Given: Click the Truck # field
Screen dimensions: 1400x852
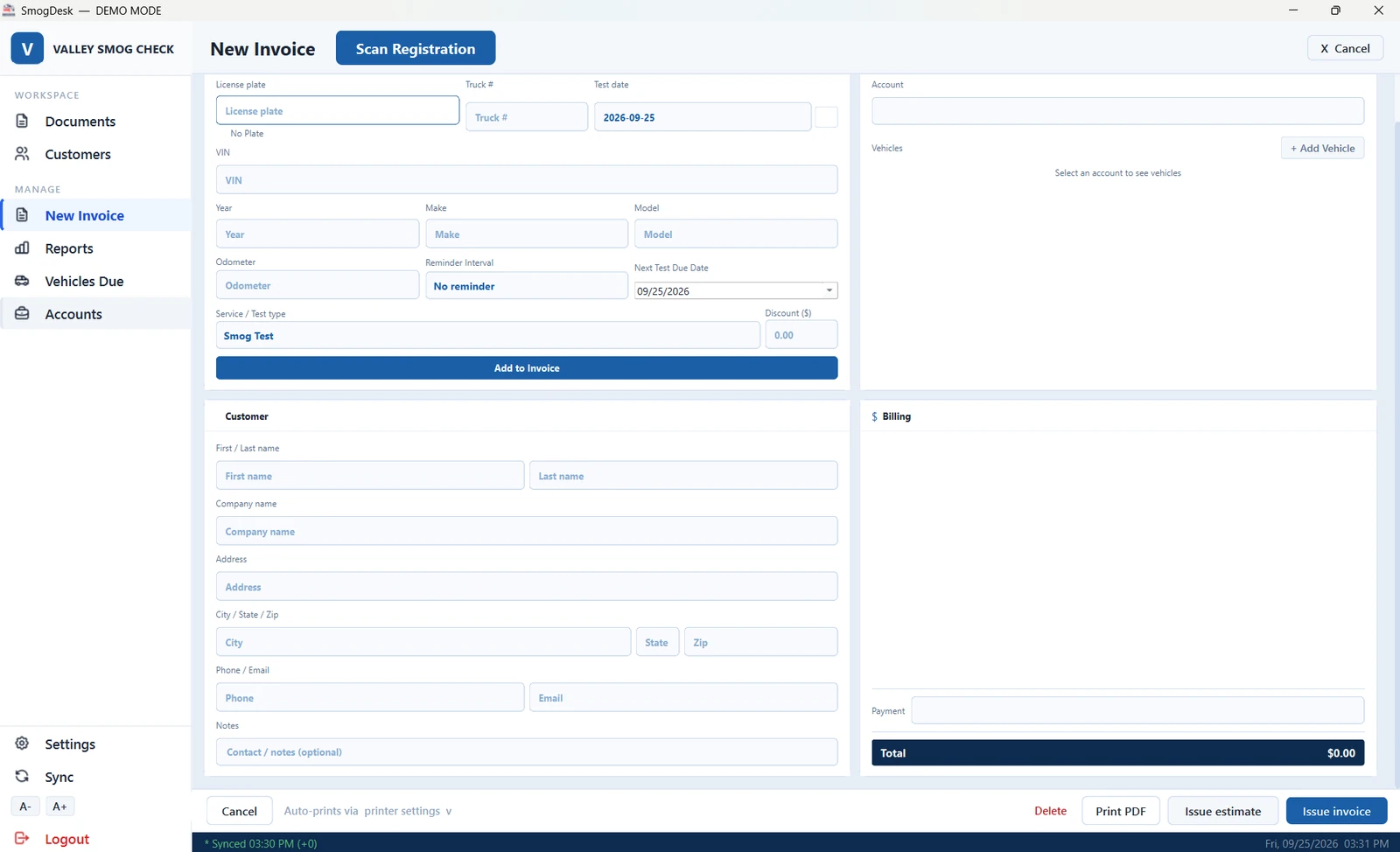Looking at the screenshot, I should tap(527, 117).
